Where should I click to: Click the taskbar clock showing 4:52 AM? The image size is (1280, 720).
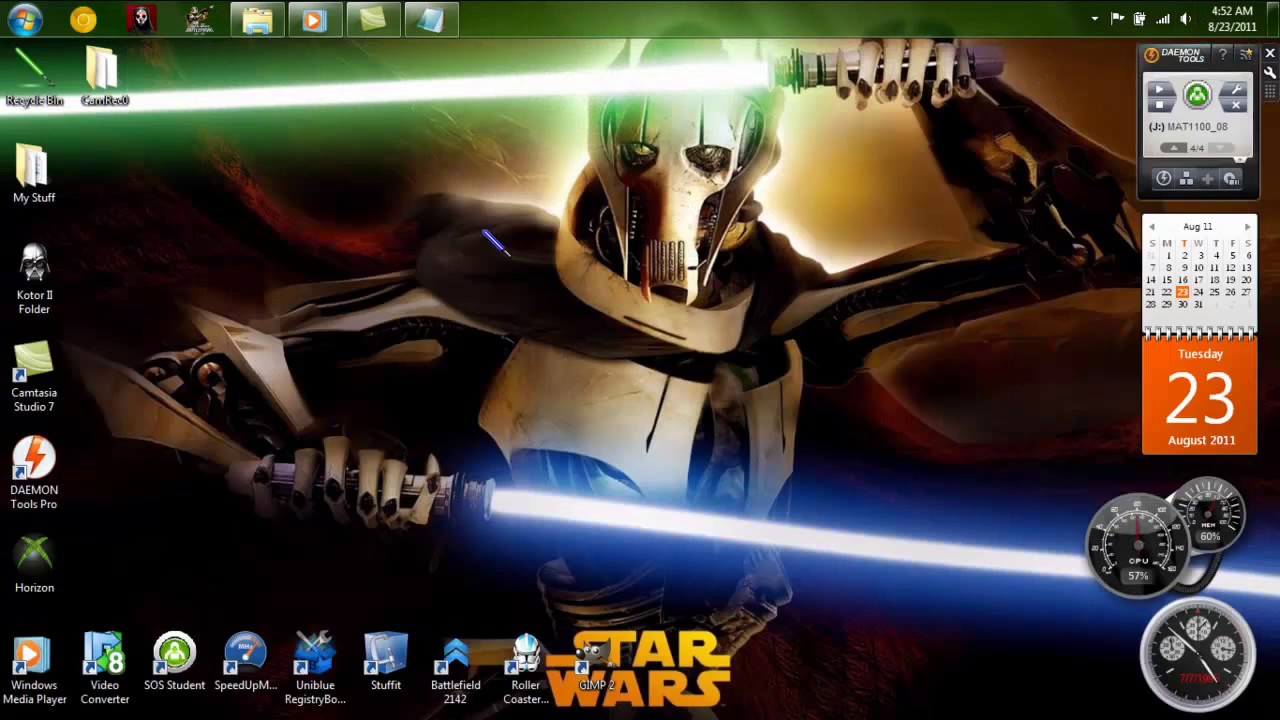(1231, 19)
